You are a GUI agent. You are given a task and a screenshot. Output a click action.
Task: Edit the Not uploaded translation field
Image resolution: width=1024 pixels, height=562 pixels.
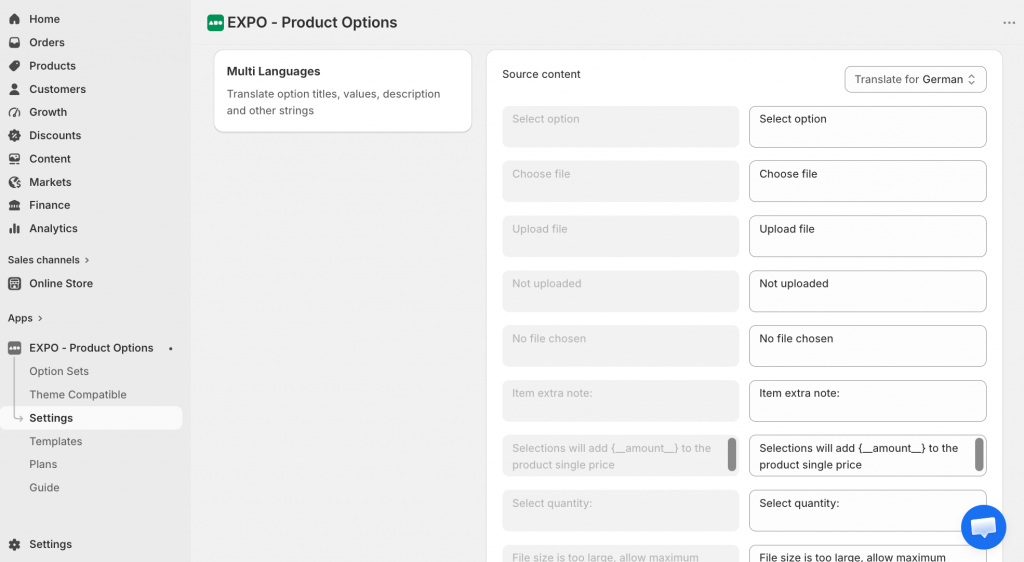(867, 291)
